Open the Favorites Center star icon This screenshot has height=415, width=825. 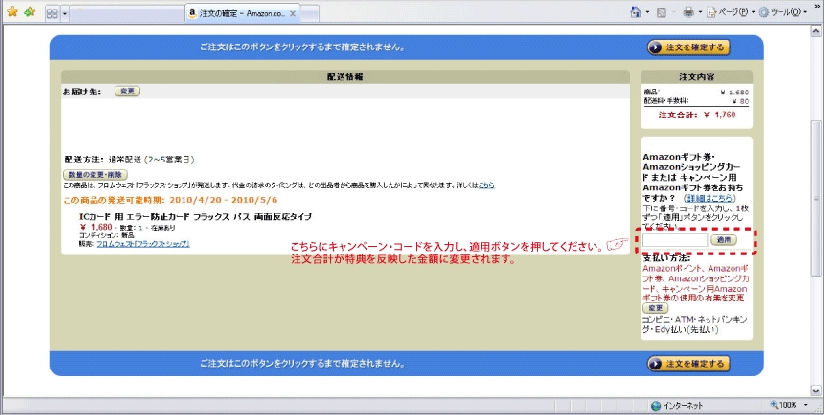click(12, 12)
